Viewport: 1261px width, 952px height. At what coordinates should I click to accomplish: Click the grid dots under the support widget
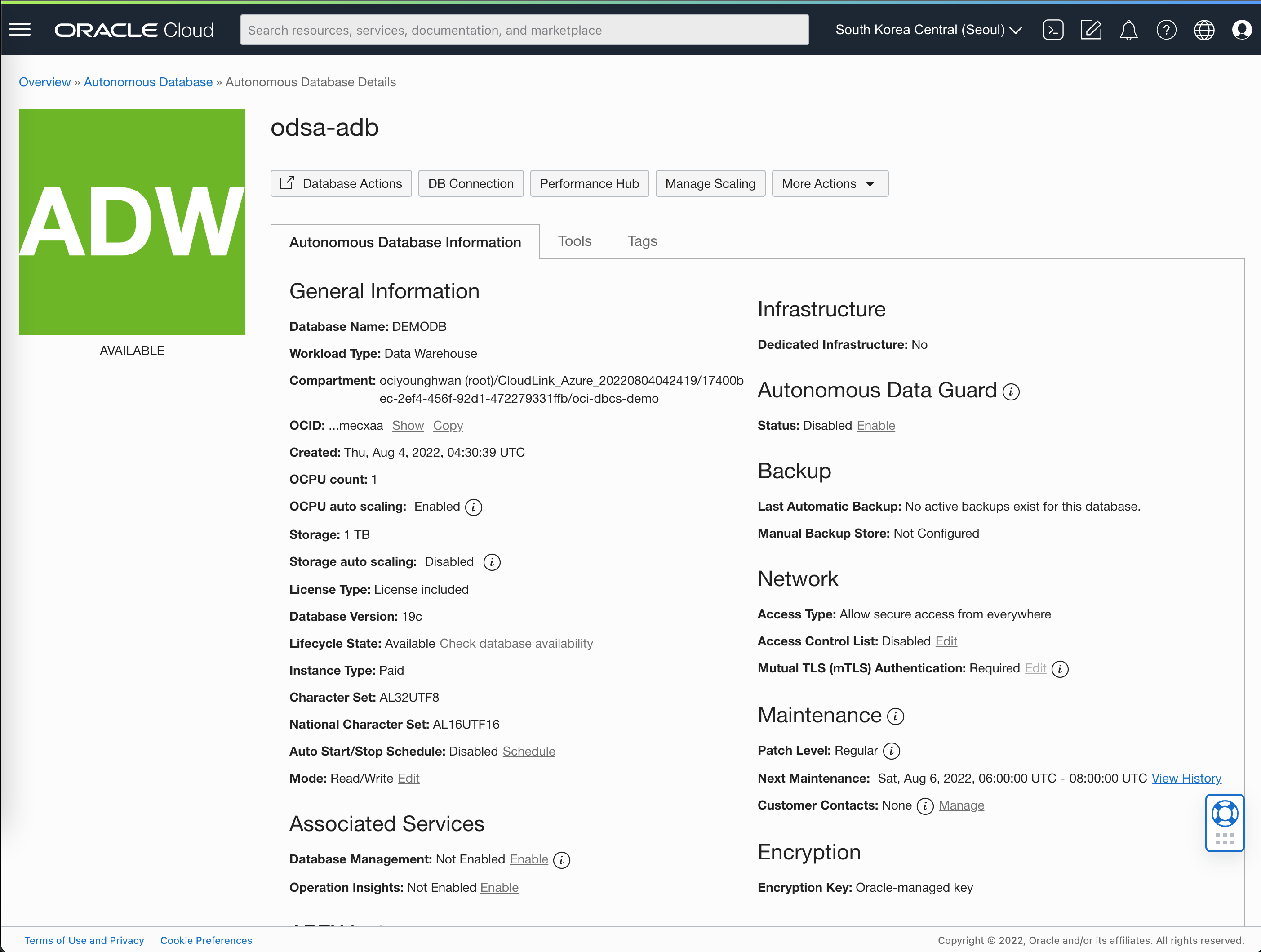click(1225, 839)
